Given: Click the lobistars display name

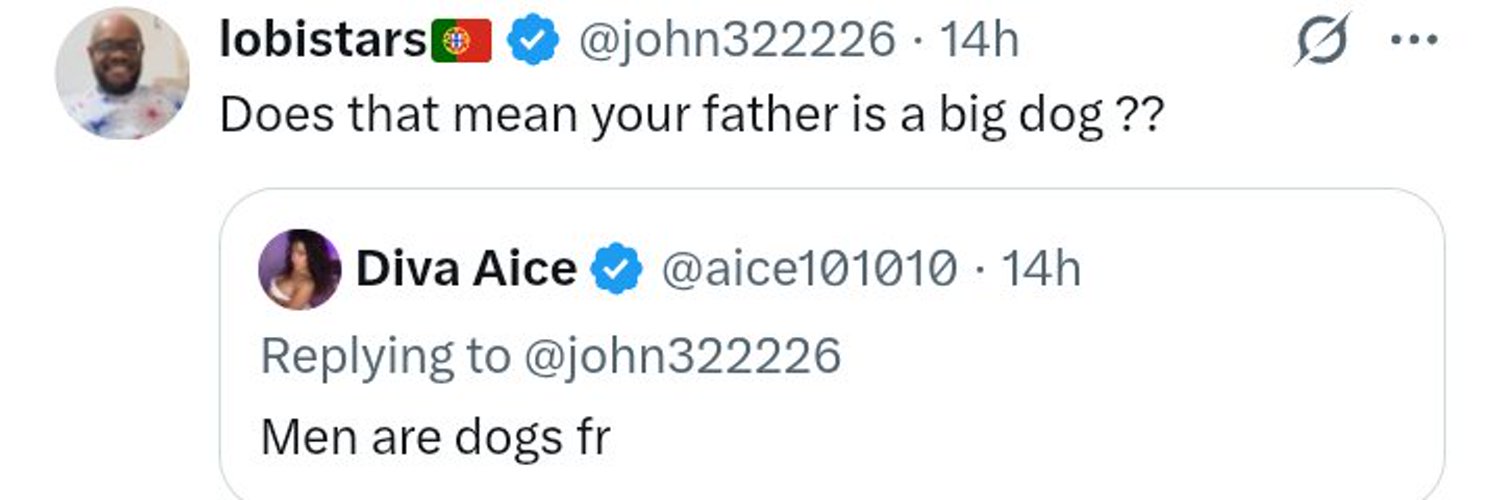Looking at the screenshot, I should tap(323, 40).
